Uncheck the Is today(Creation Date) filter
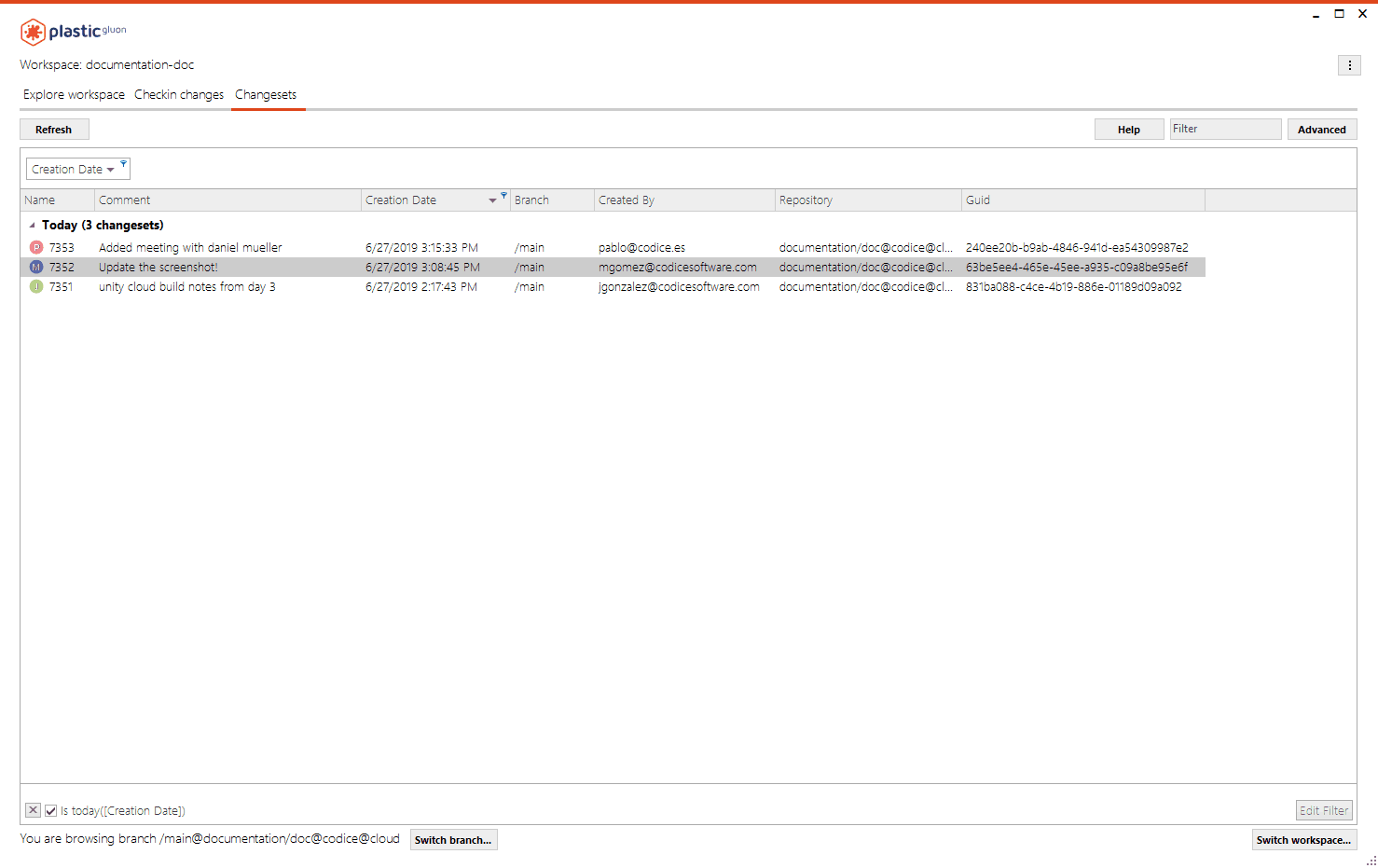Viewport: 1378px width, 868px height. [50, 810]
